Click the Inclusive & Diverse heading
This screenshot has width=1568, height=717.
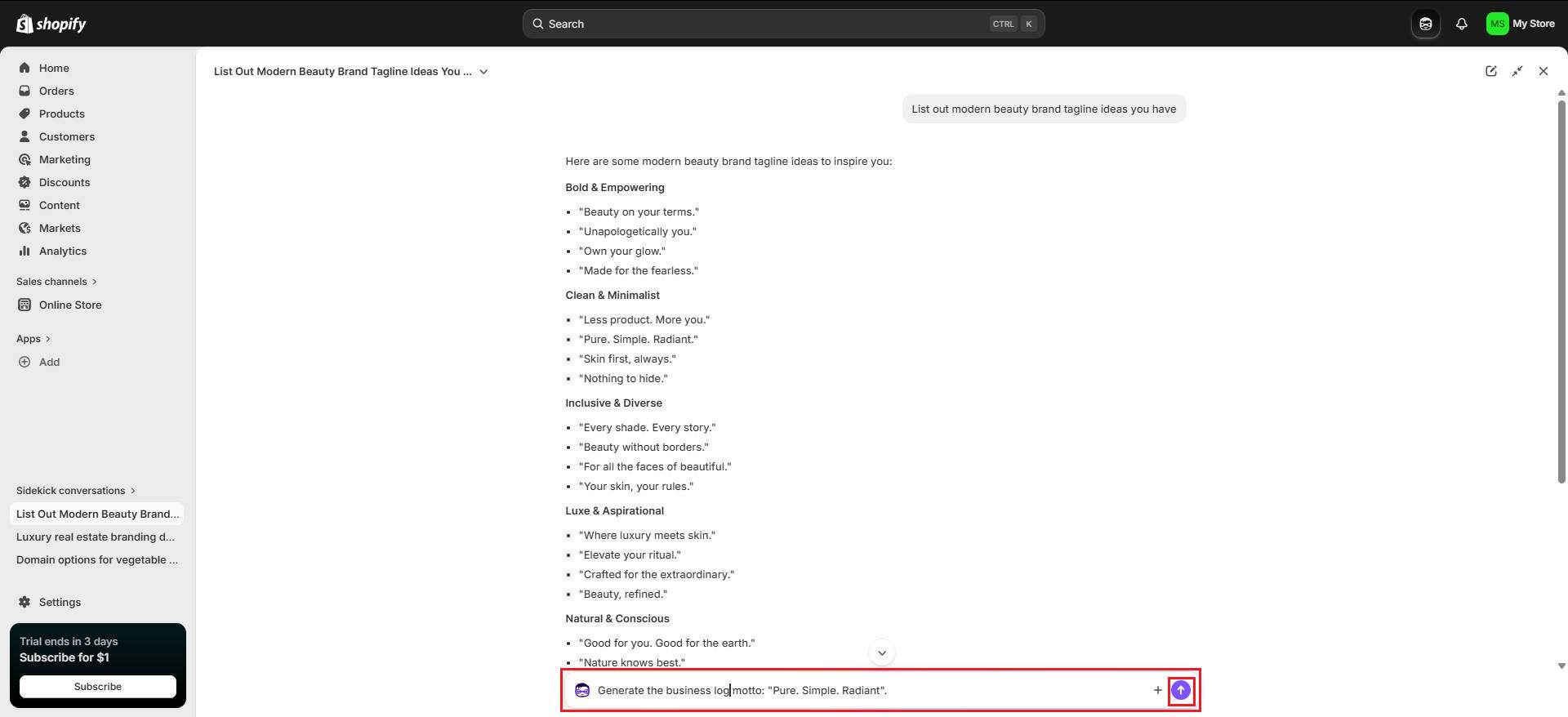[613, 403]
